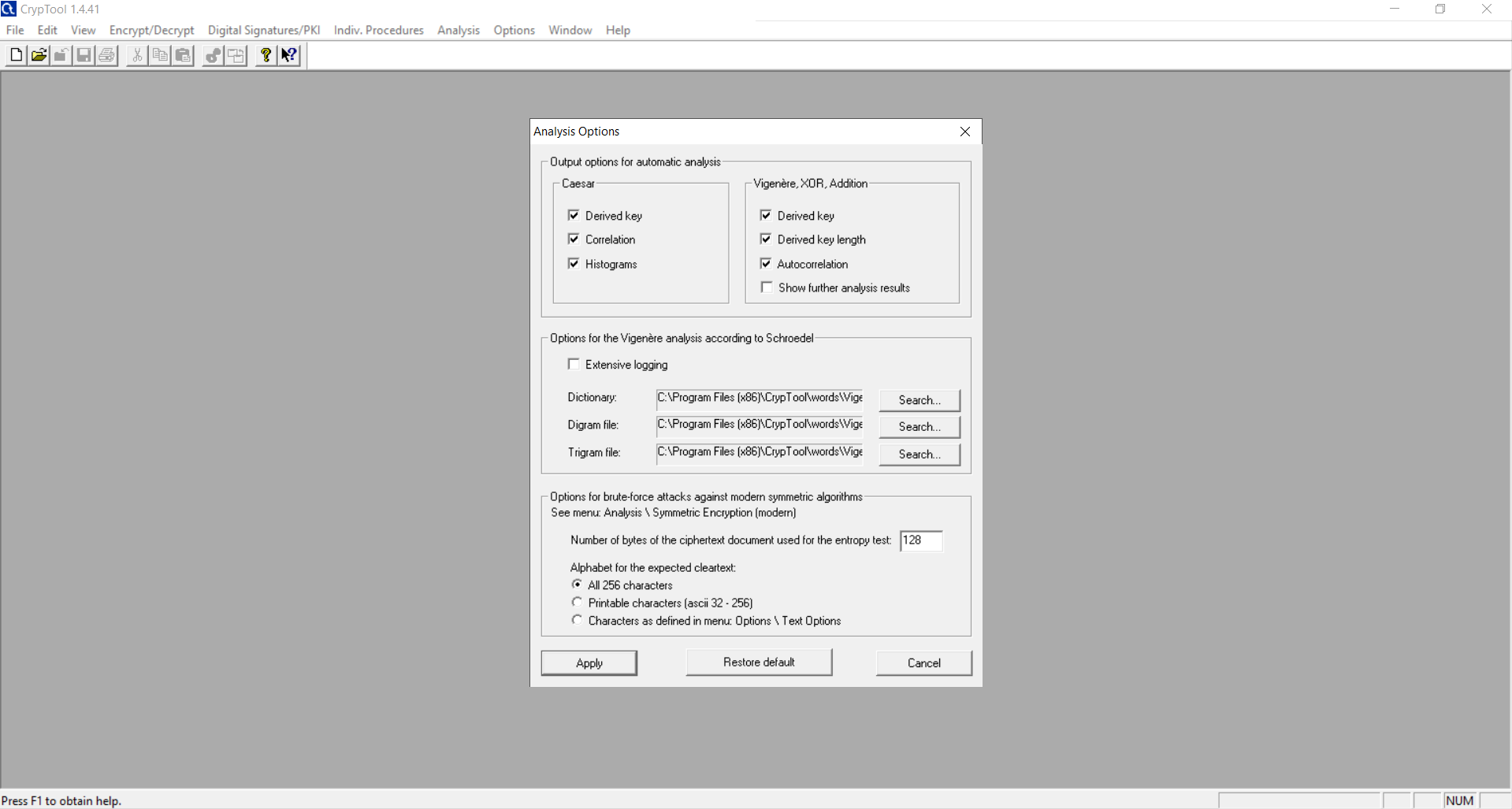Click Restore default button
This screenshot has width=1512, height=809.
click(759, 662)
